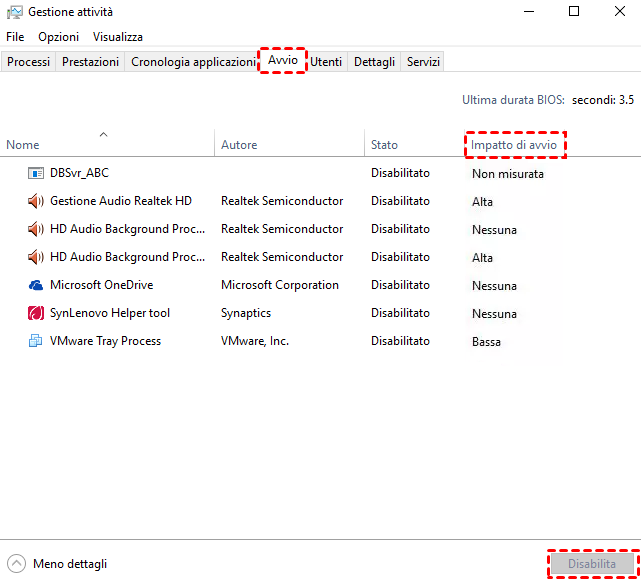This screenshot has width=641, height=586.
Task: Click the SynLenovo Helper tool icon
Action: (x=36, y=313)
